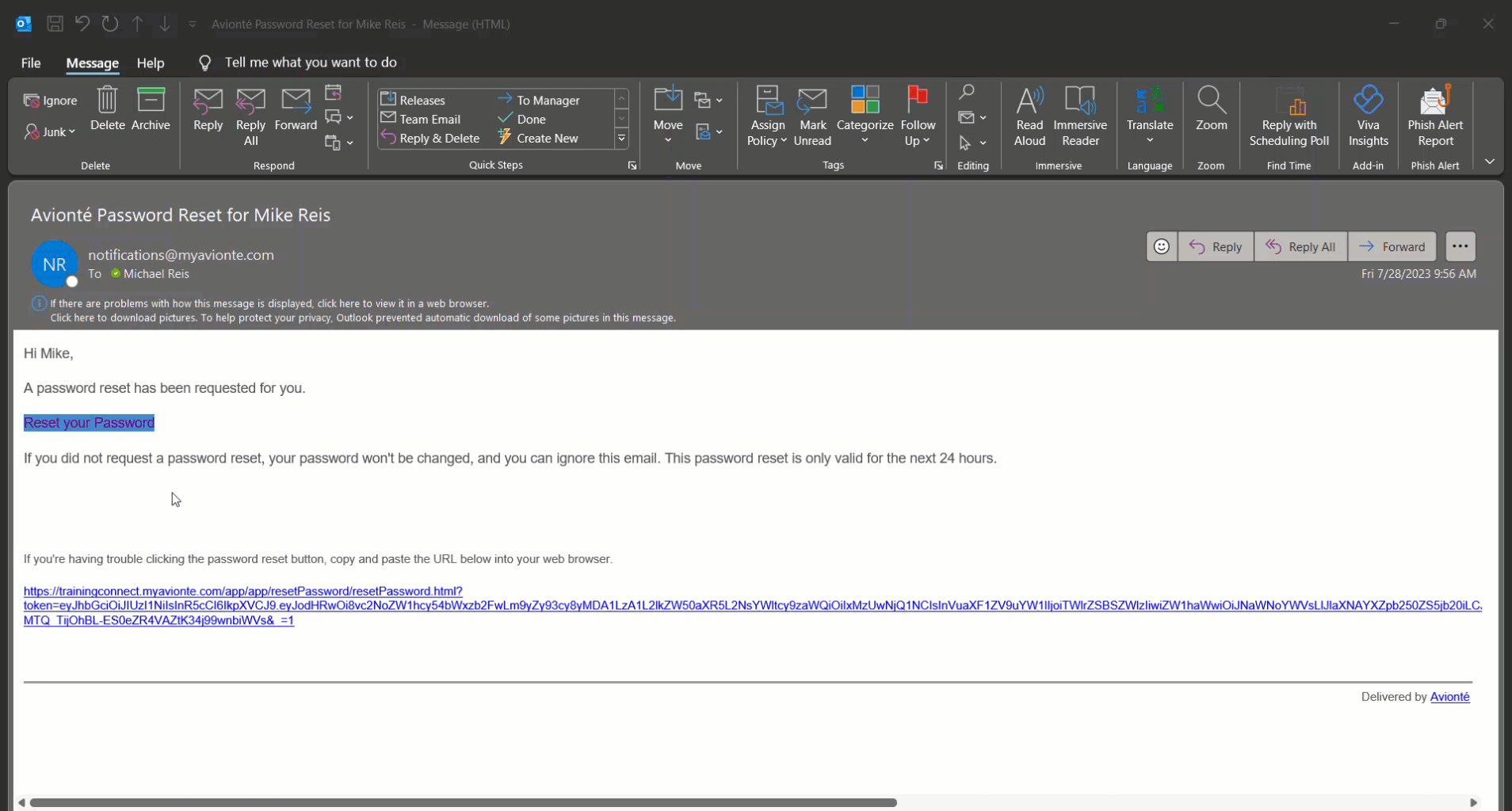Click Forward button in the message header
This screenshot has width=1512, height=811.
1392,246
